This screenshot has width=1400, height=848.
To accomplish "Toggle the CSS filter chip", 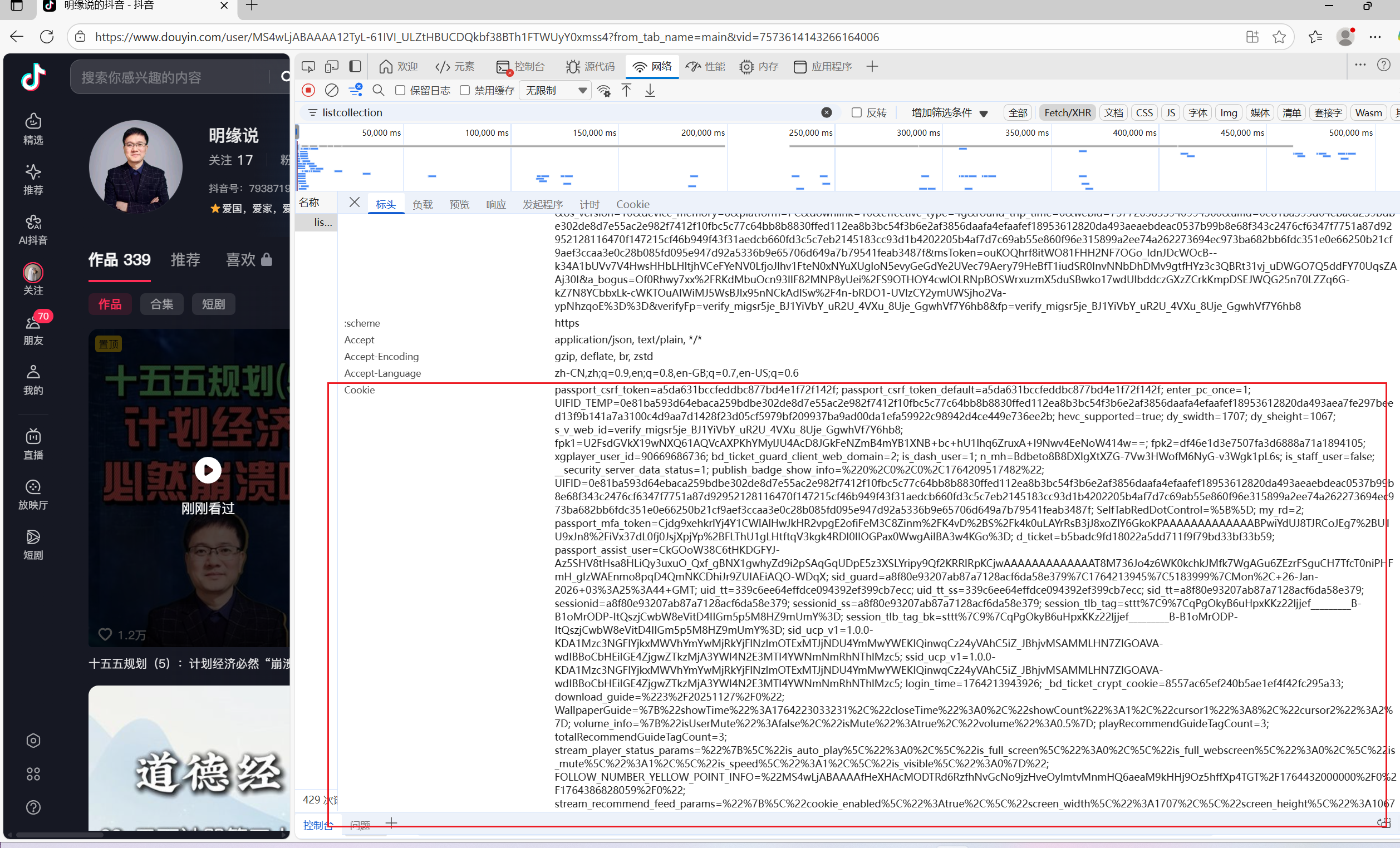I will (x=1144, y=112).
